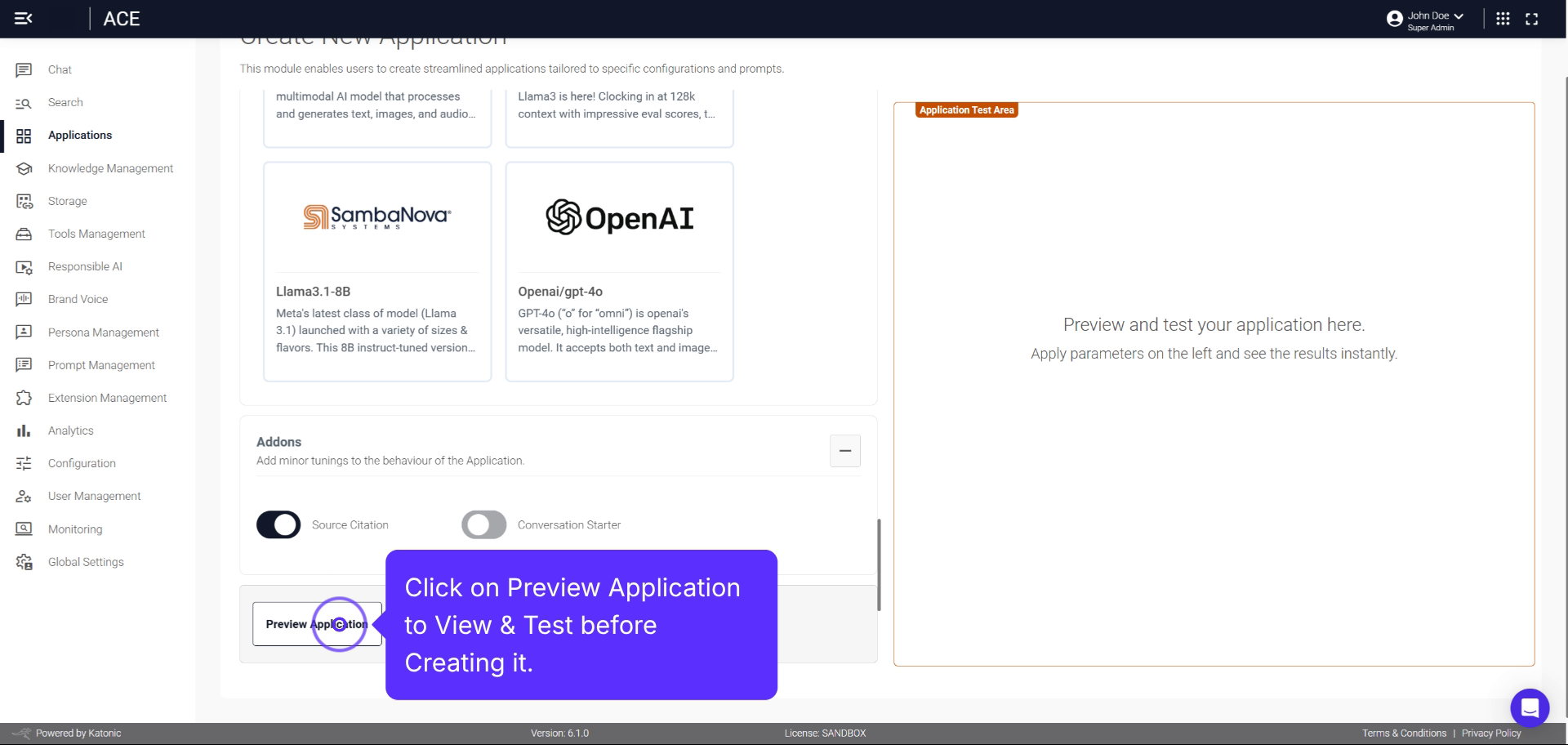Disable the Source Citation toggle
1568x745 pixels.
pos(278,524)
